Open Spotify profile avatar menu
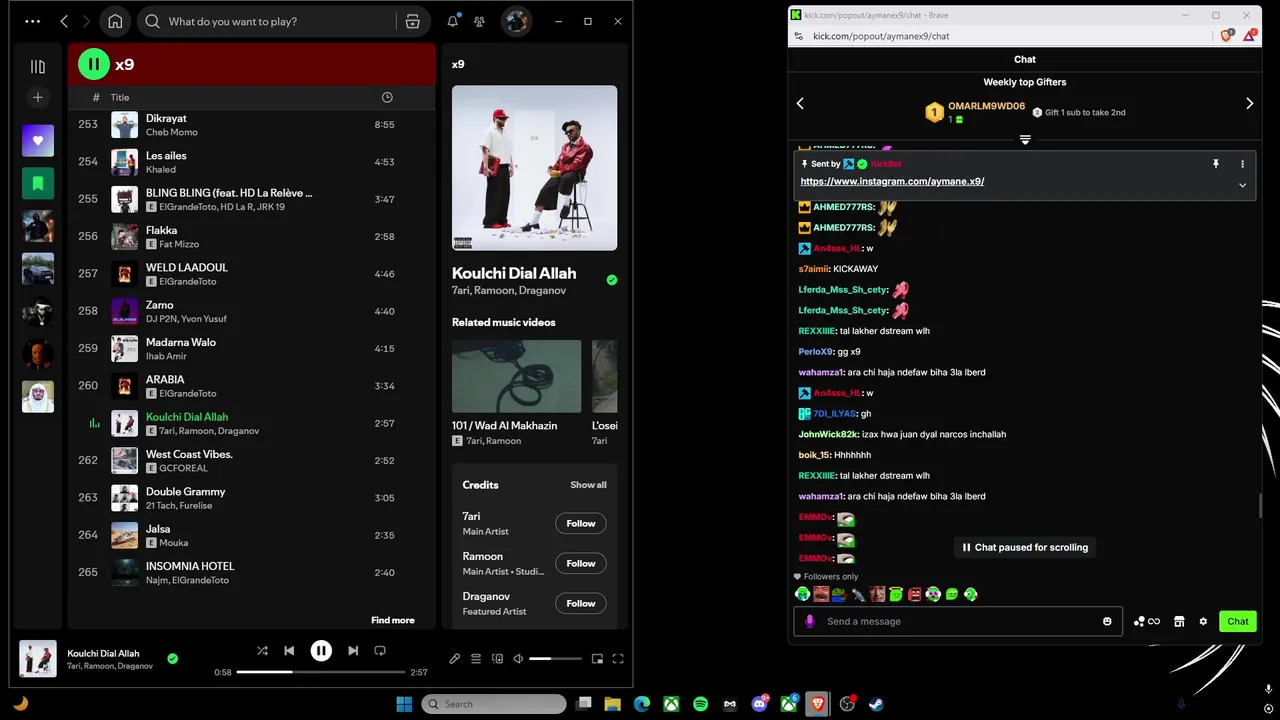 (x=516, y=21)
